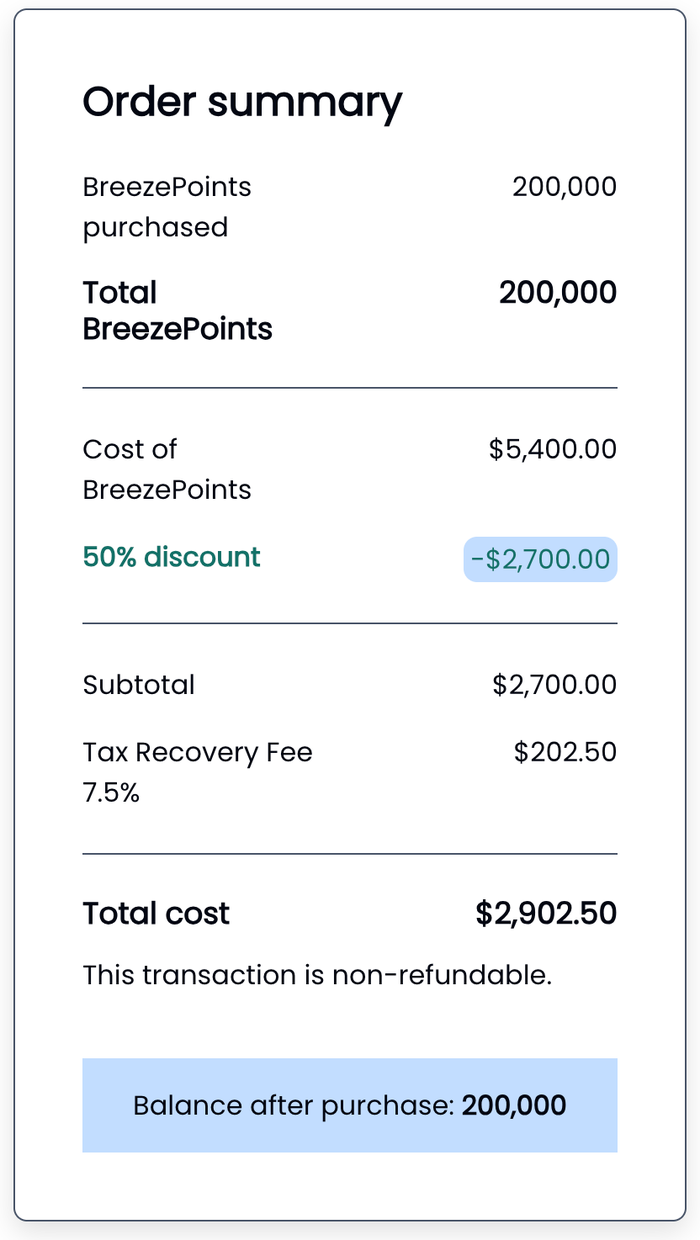Click the Tax Recovery Fee 7.5% label

point(197,772)
